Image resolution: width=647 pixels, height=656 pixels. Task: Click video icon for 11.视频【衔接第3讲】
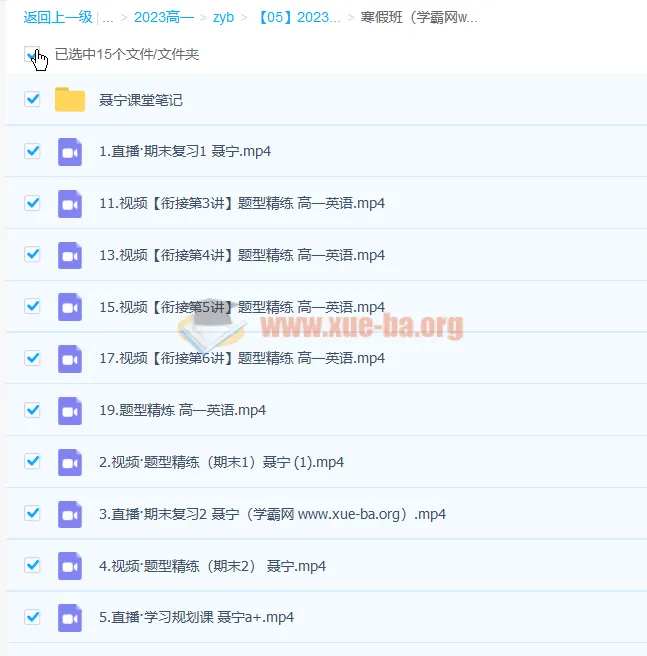pos(70,203)
